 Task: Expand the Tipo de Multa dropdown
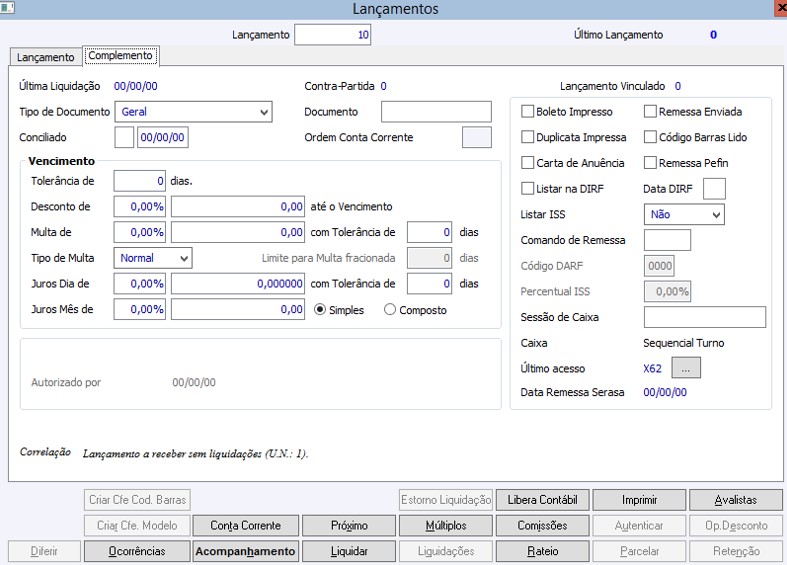(153, 258)
